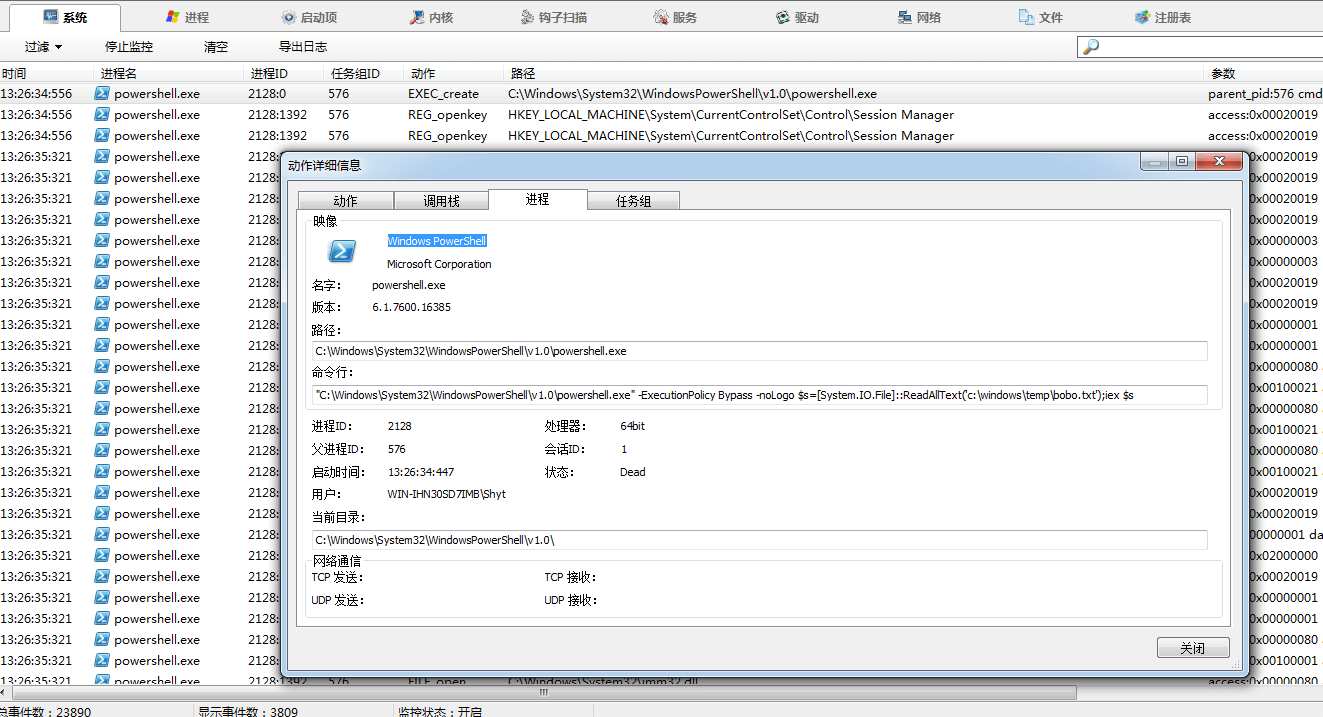Click the magnifier icon in search box
The image size is (1323, 717).
1091,47
